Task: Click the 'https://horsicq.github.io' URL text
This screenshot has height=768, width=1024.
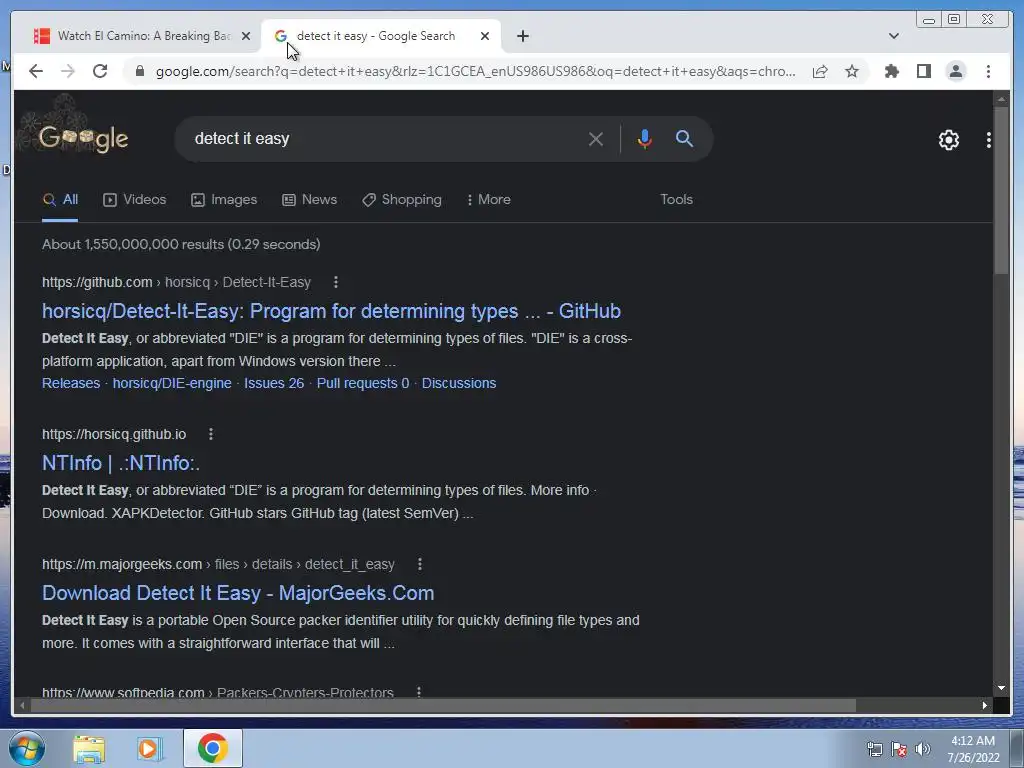Action: 114,434
